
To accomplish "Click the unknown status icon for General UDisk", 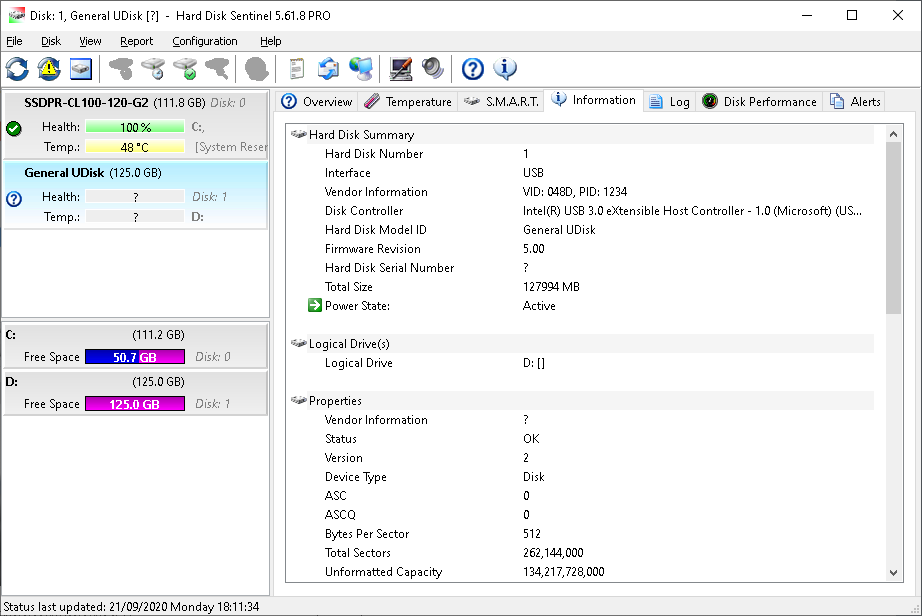I will [14, 199].
